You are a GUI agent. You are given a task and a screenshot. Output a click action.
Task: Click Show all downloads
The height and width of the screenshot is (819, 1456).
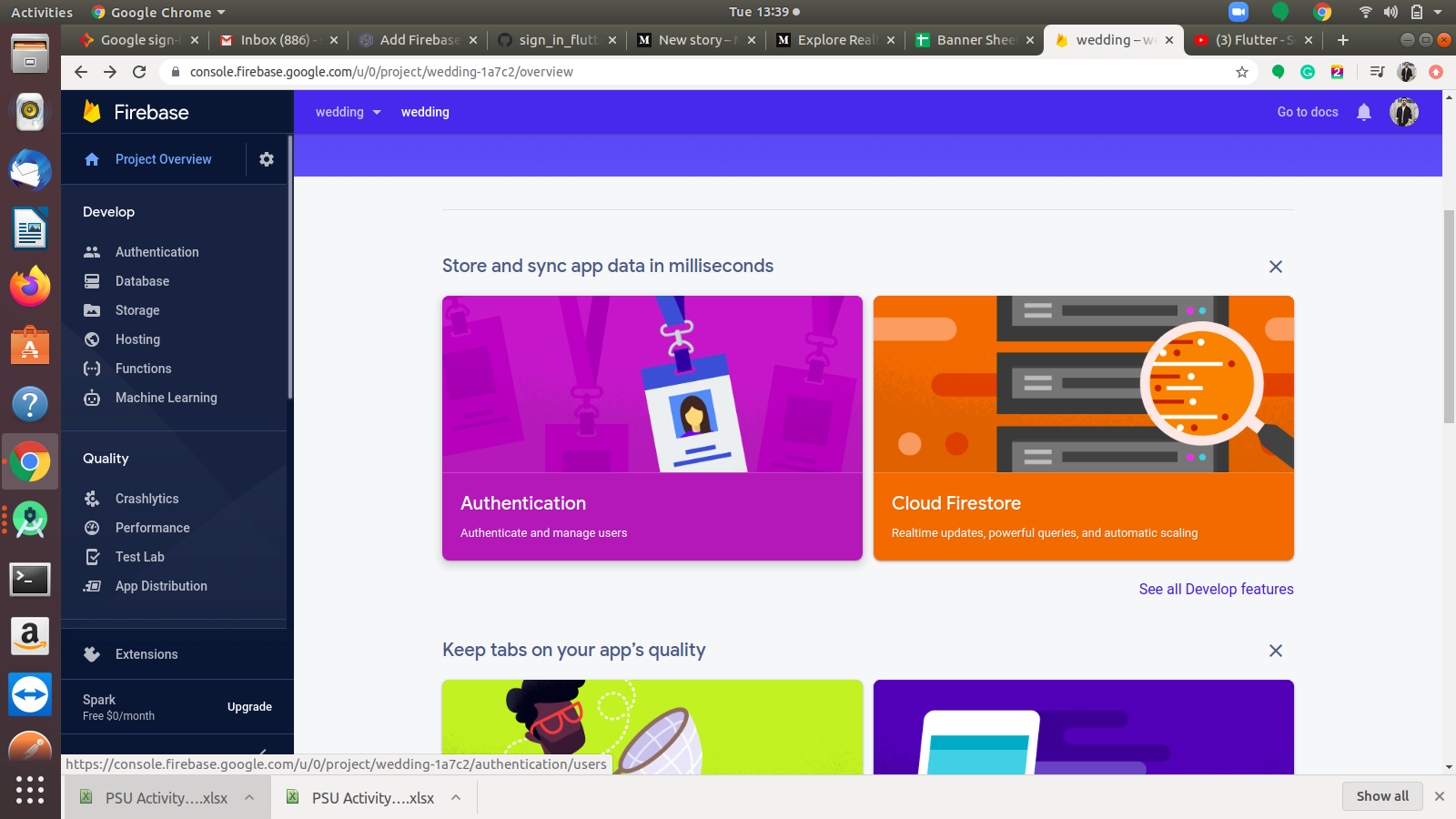tap(1382, 796)
